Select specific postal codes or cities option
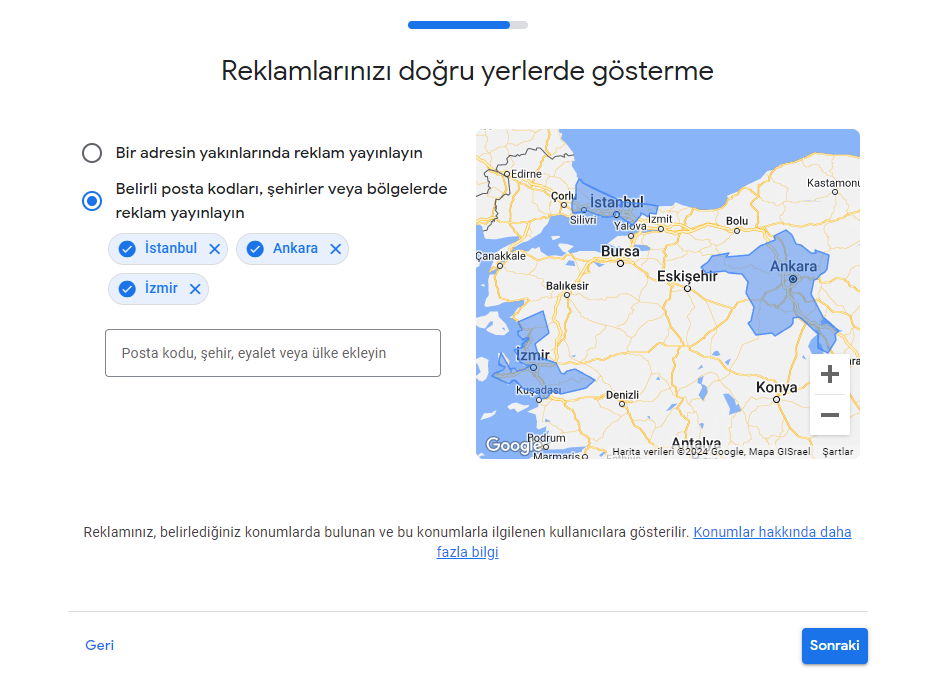Viewport: 925px width, 690px height. [x=92, y=201]
